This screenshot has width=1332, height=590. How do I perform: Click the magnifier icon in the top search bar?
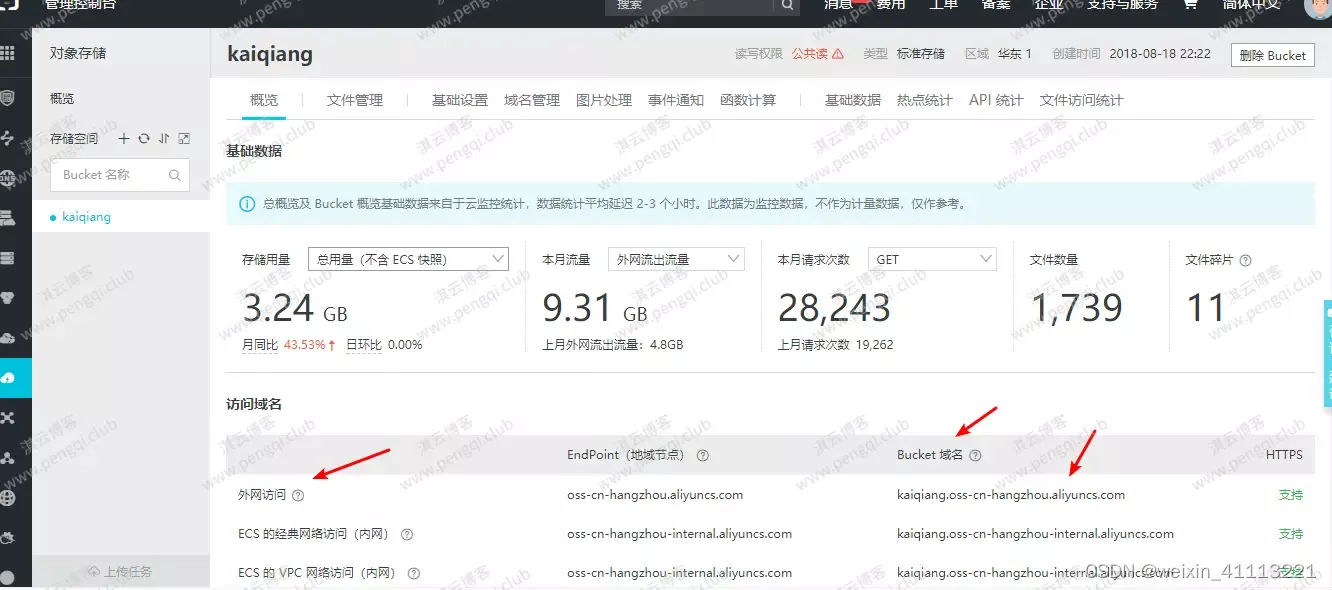787,7
